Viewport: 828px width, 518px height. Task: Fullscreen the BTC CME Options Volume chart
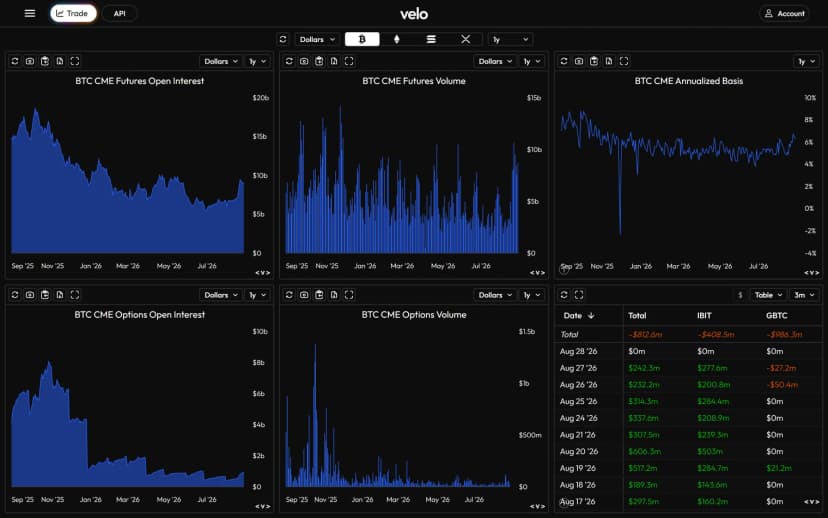click(x=349, y=295)
